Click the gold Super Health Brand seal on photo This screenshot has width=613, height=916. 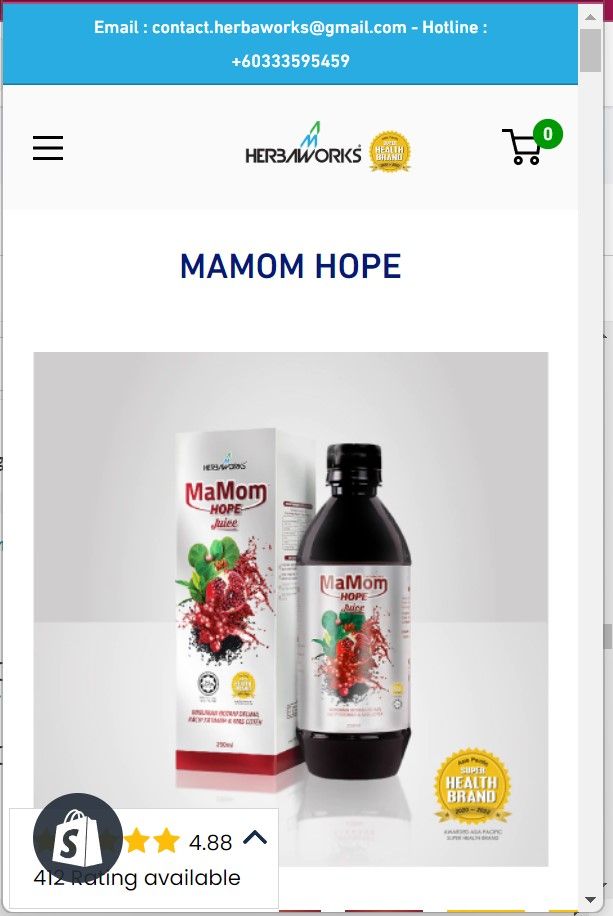[472, 786]
